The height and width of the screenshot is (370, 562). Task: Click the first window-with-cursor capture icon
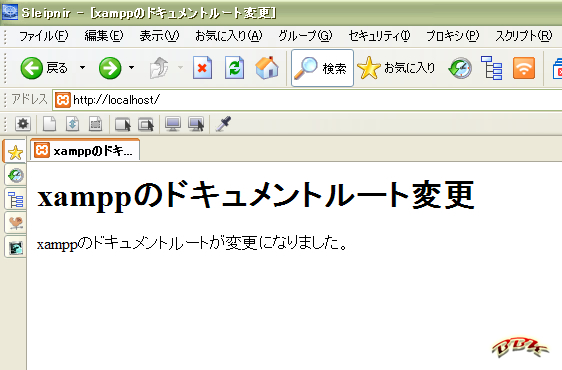point(123,124)
